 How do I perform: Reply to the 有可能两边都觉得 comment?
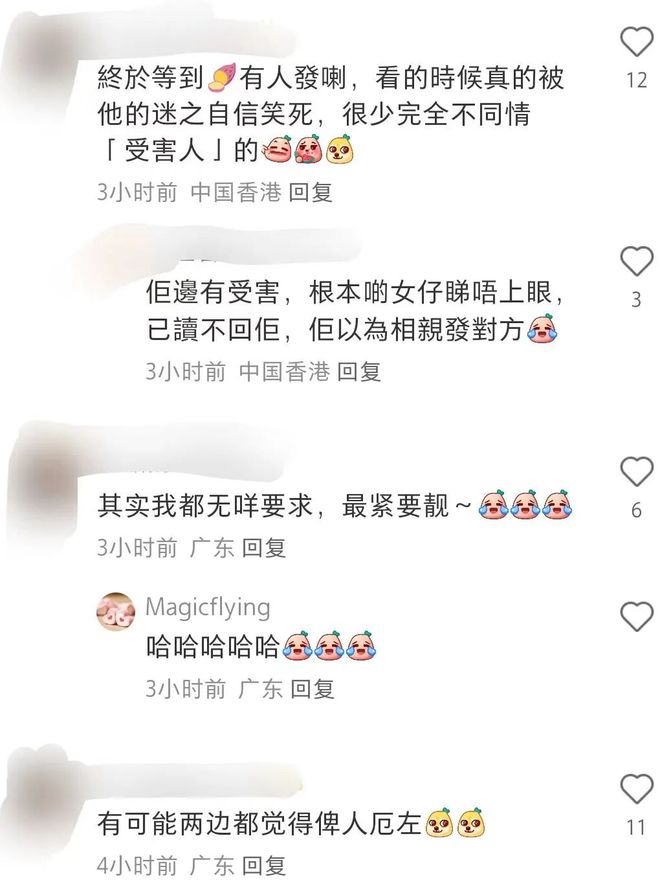[x=264, y=866]
